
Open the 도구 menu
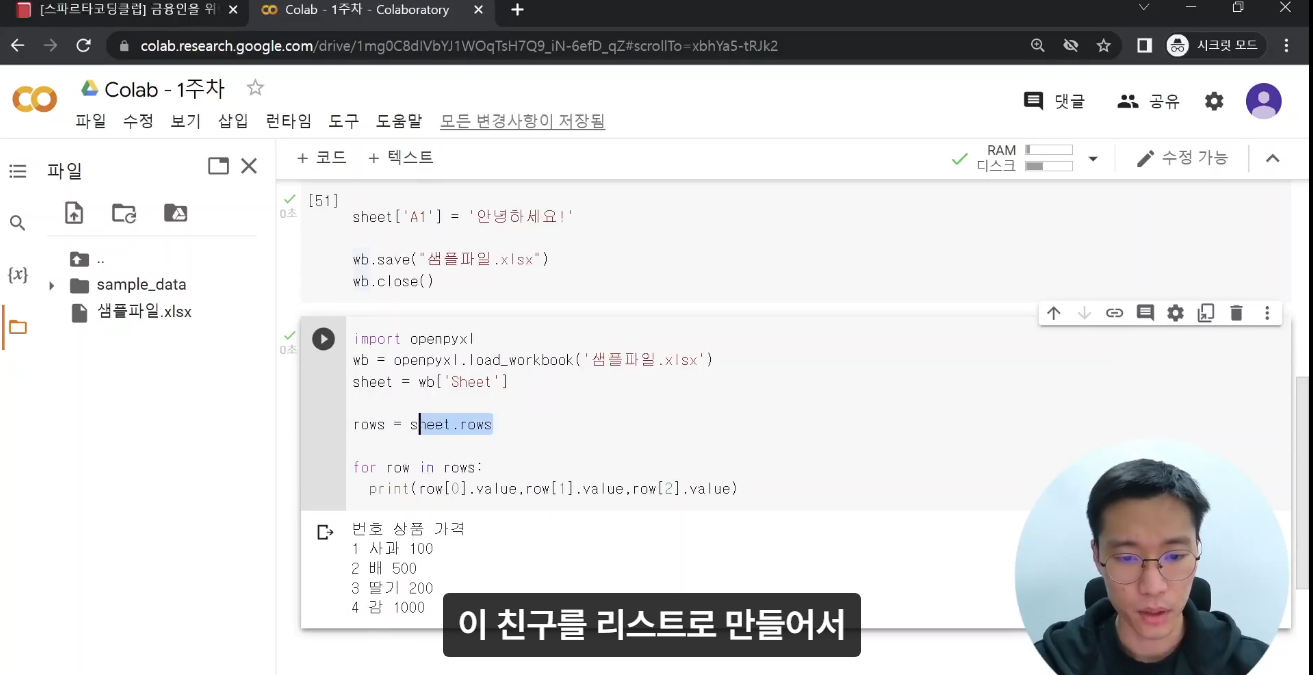(344, 121)
